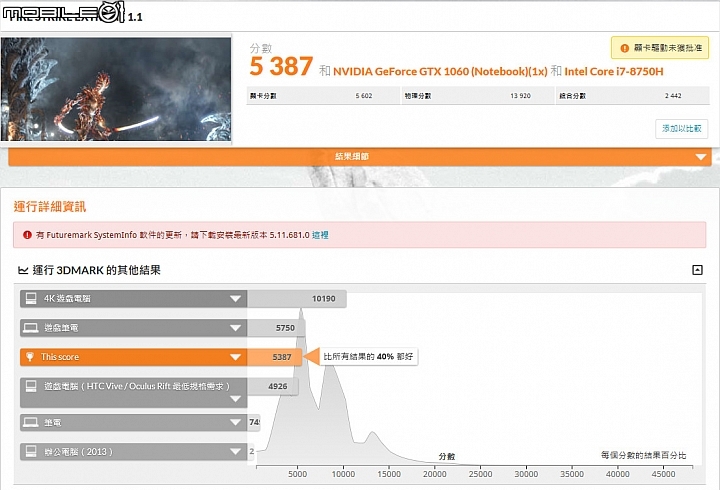Click the NVIDIA GeForce GTX 1060 (Notebook) link

tap(440, 72)
